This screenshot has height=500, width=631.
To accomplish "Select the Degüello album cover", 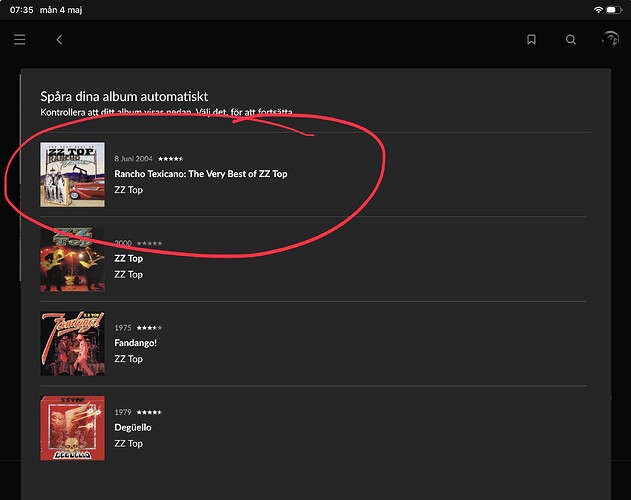I will [x=72, y=428].
